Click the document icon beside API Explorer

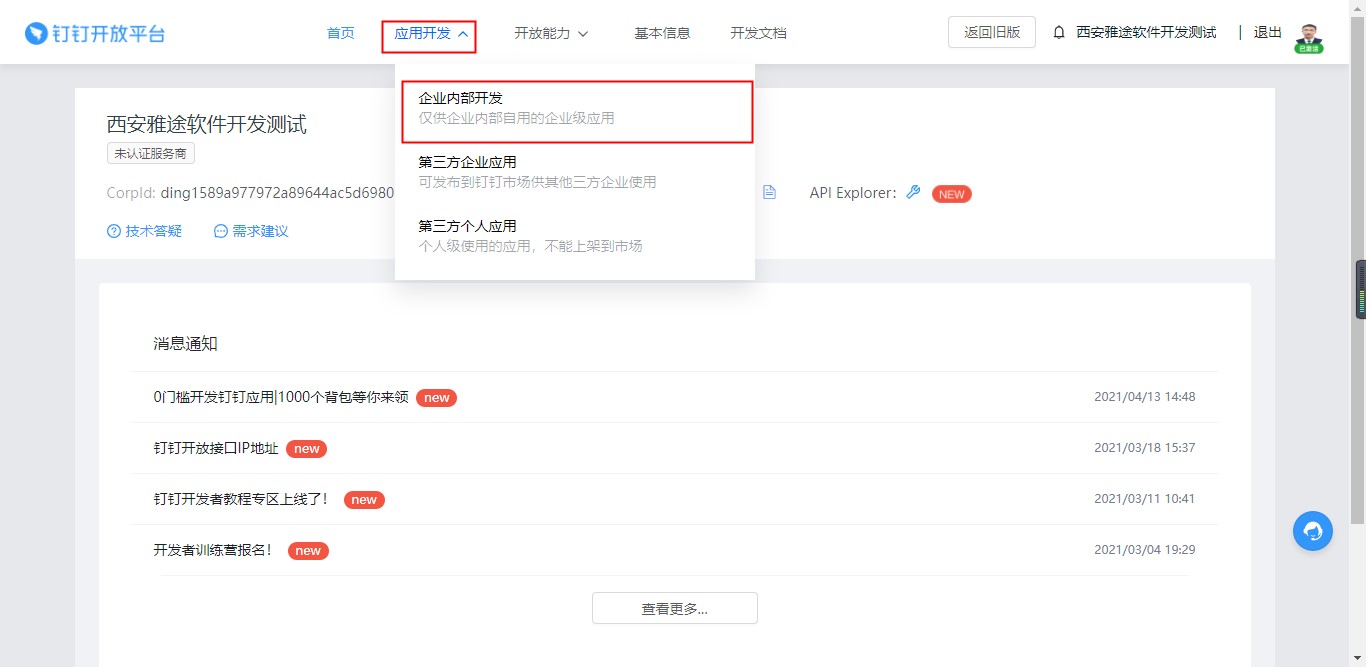pos(768,192)
